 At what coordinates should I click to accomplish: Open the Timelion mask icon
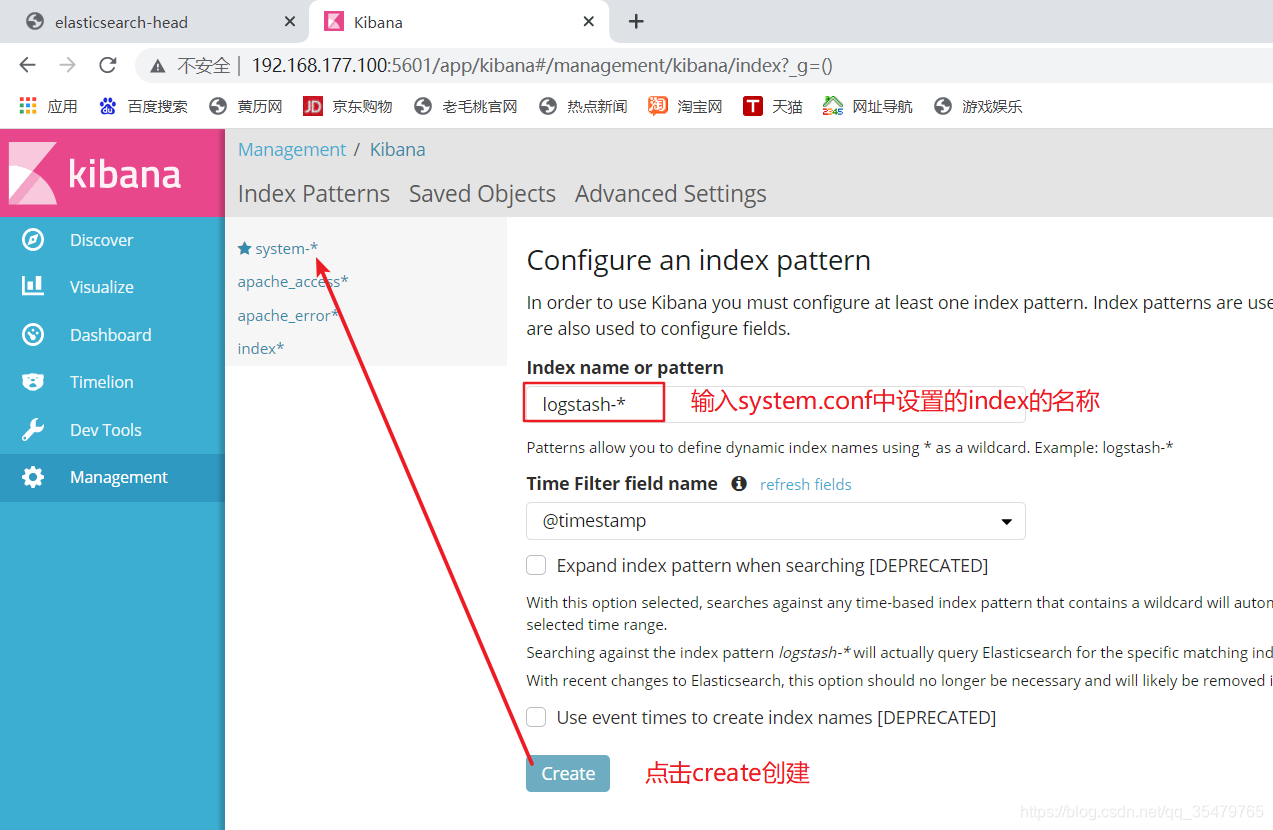tap(33, 382)
